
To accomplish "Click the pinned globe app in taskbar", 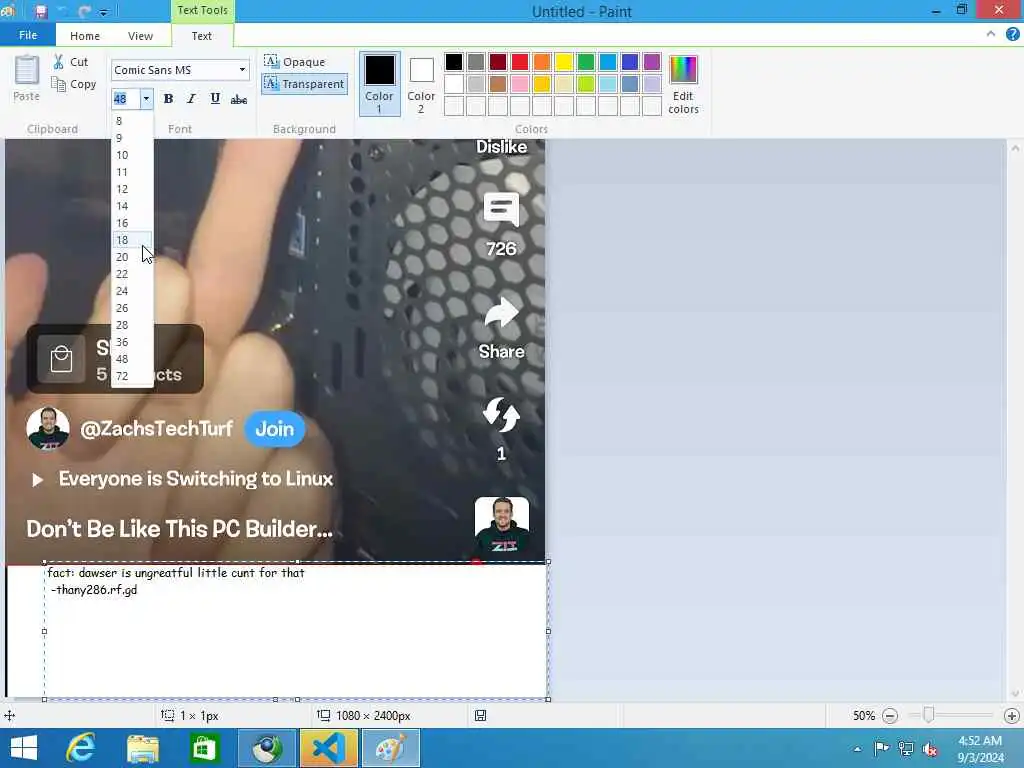I will [266, 748].
